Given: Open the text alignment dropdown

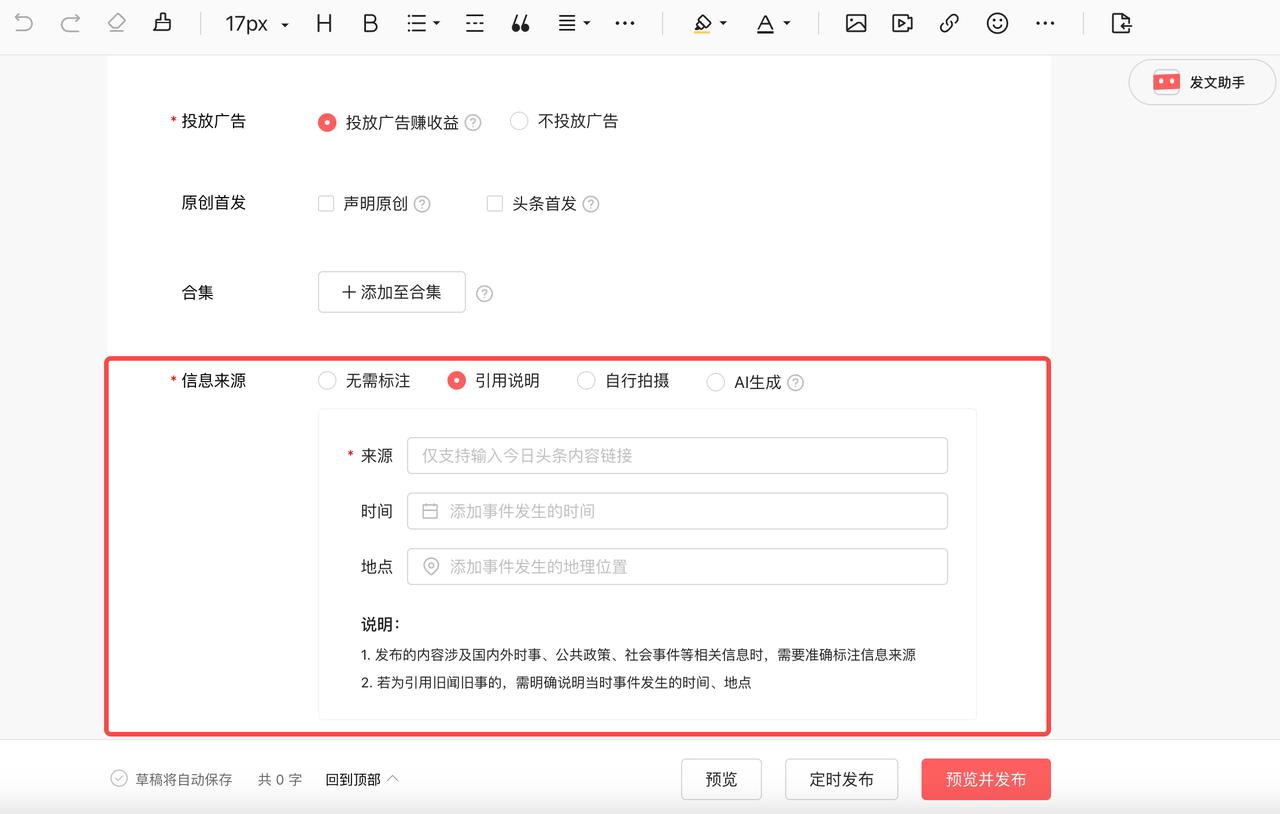Looking at the screenshot, I should [x=573, y=22].
